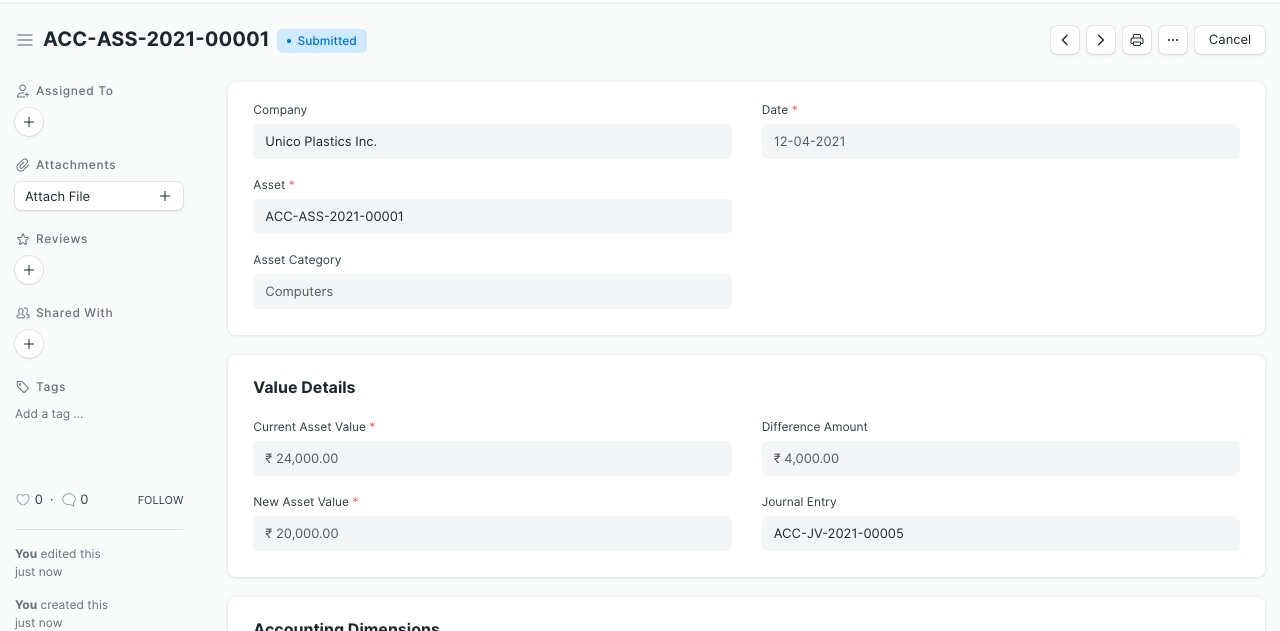Add a review with the plus icon

coord(29,270)
